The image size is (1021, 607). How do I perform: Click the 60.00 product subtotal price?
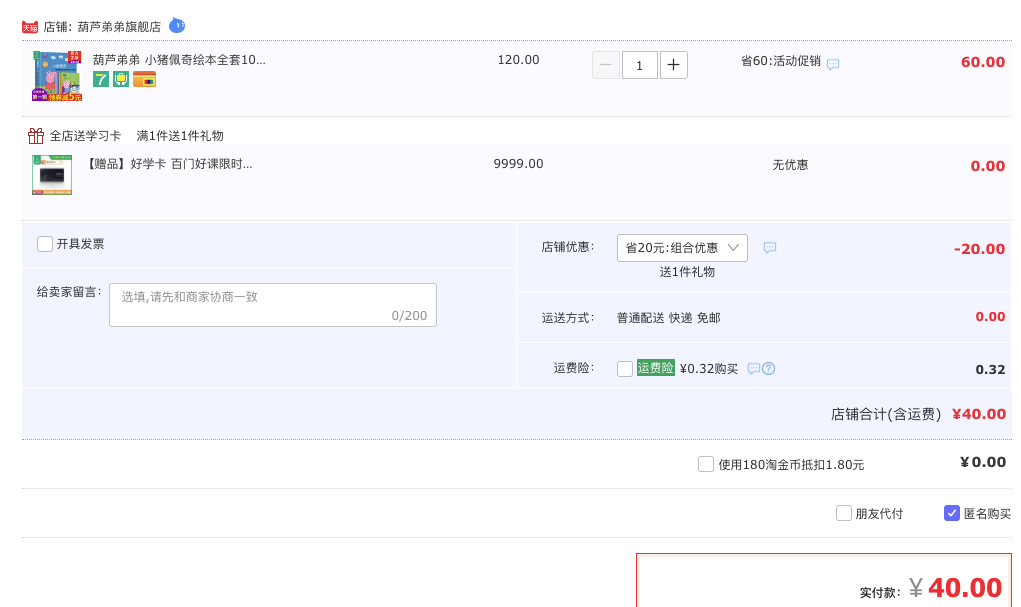pyautogui.click(x=983, y=63)
